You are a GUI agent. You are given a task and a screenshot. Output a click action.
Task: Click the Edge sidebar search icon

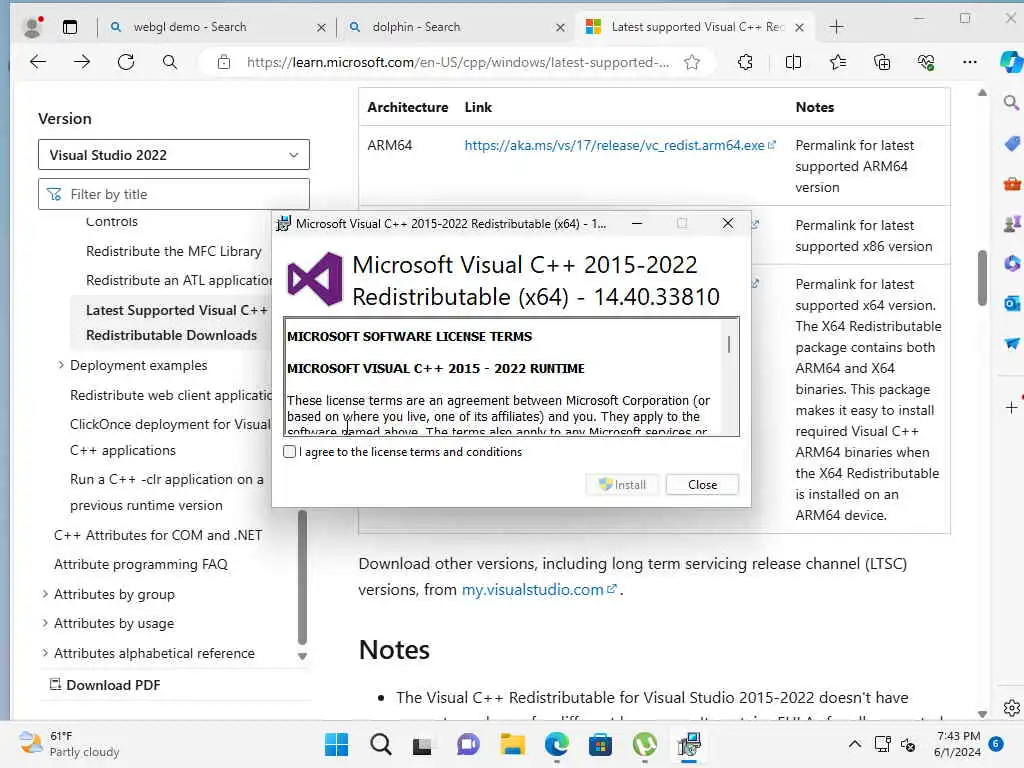pos(1012,103)
